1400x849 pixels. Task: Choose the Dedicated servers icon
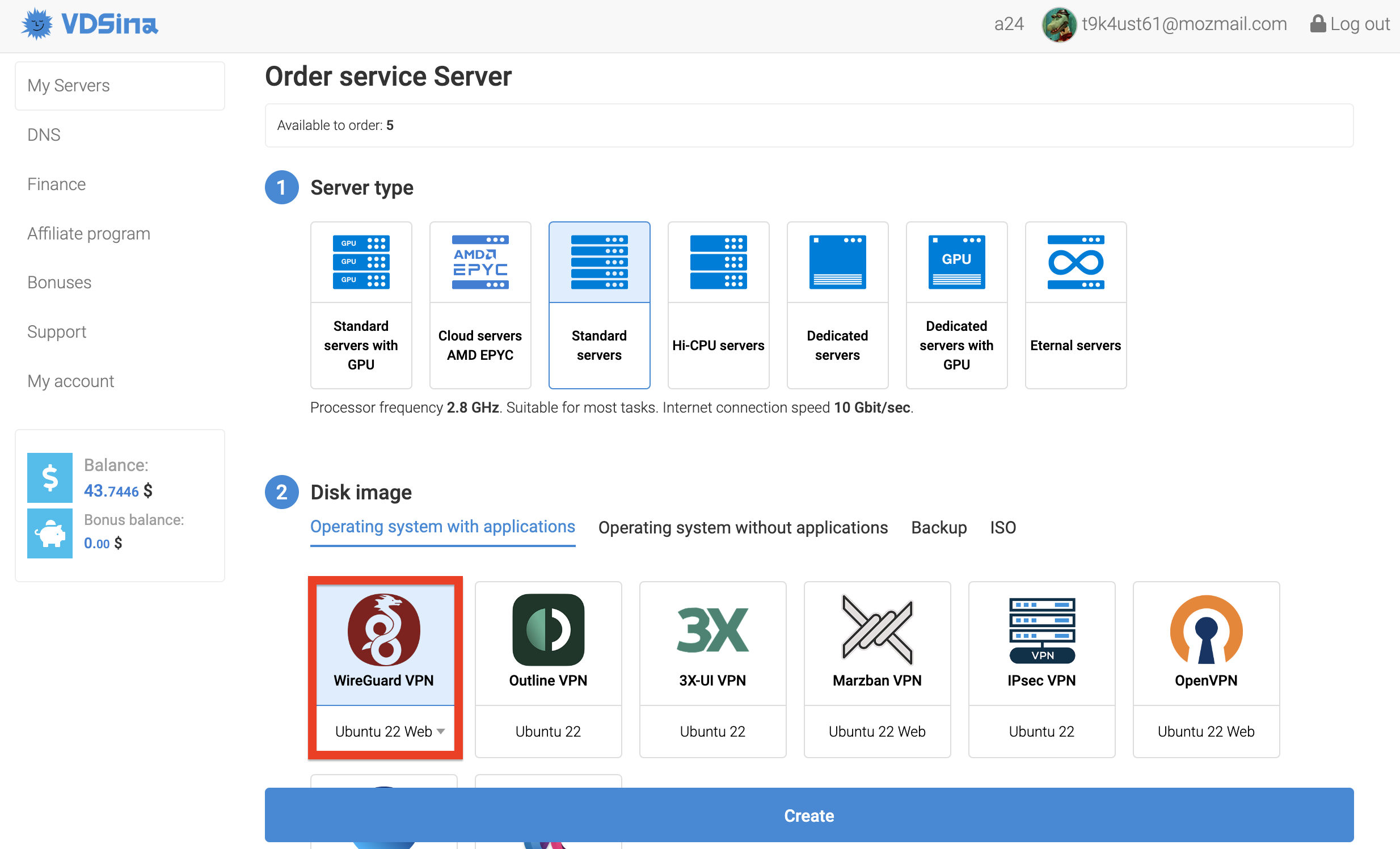click(x=837, y=262)
